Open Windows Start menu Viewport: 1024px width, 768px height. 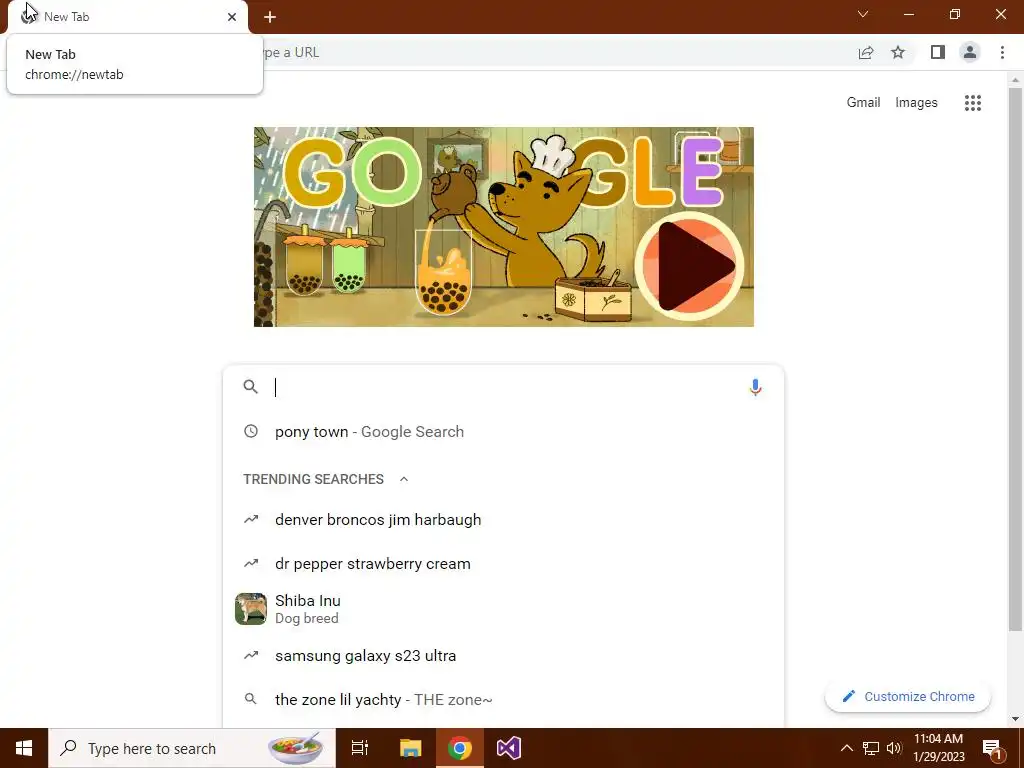point(24,748)
